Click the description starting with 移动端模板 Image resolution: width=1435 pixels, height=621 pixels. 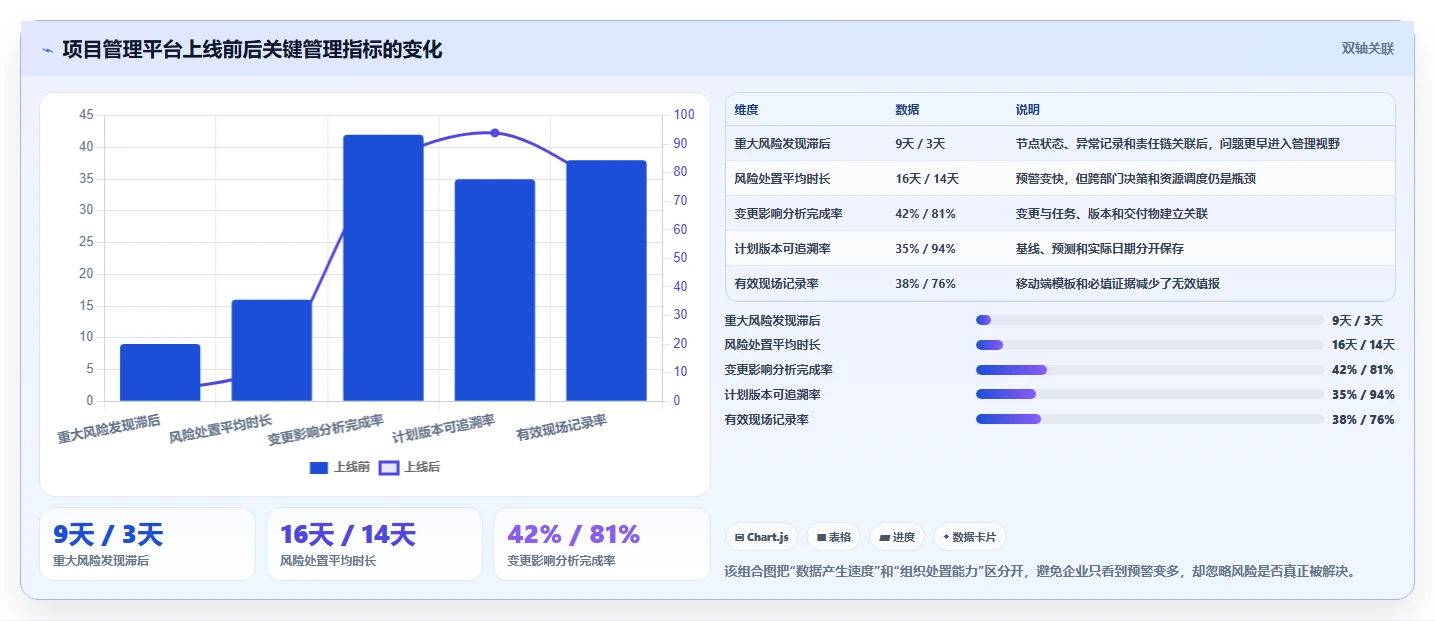[1117, 284]
